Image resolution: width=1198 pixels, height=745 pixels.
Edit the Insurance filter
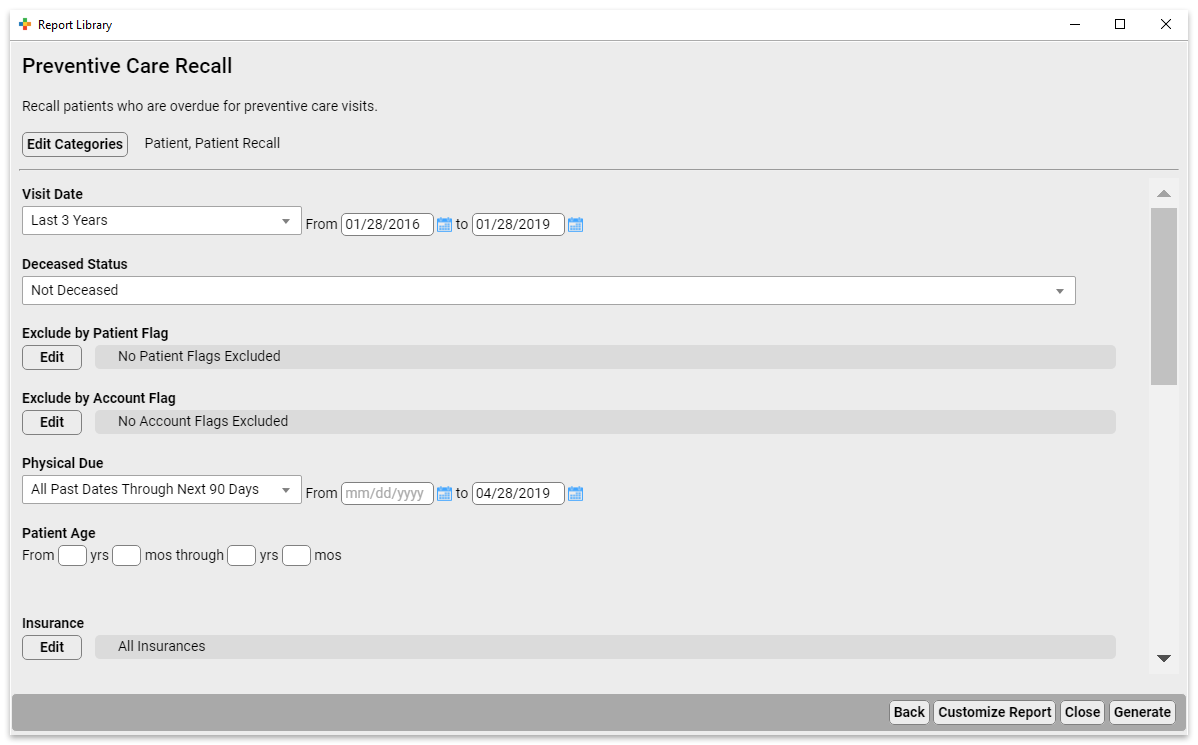click(52, 647)
